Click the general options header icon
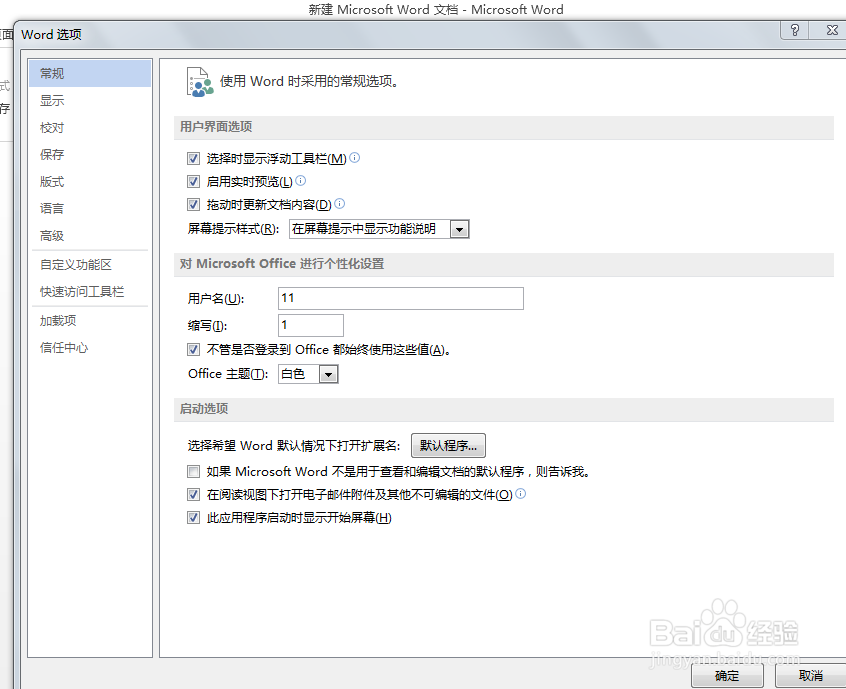This screenshot has height=689, width=846. coord(200,82)
